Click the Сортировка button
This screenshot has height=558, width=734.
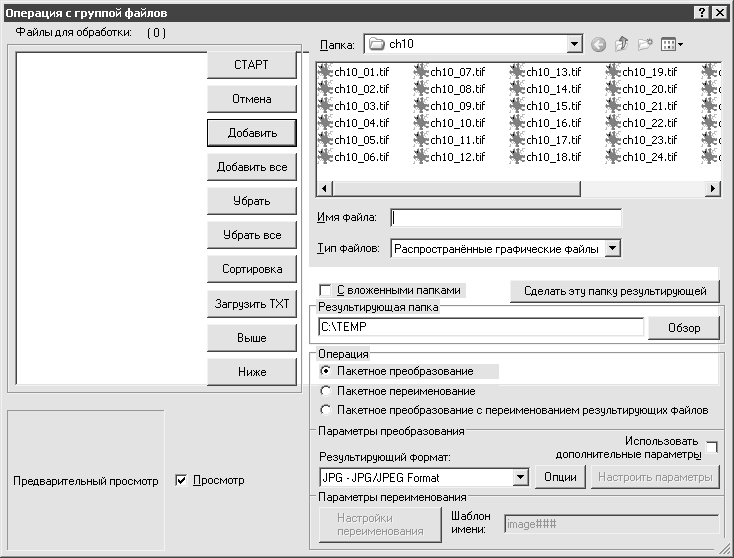pyautogui.click(x=251, y=269)
